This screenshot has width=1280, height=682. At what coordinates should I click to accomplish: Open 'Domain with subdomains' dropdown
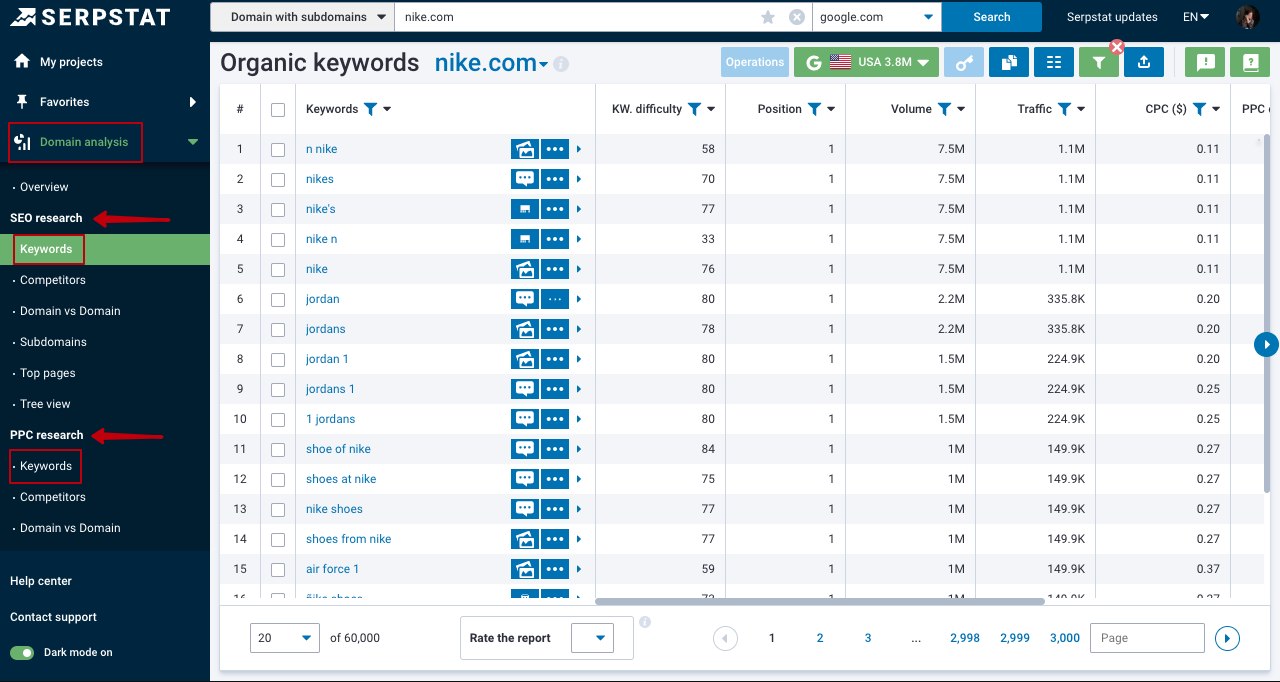303,17
